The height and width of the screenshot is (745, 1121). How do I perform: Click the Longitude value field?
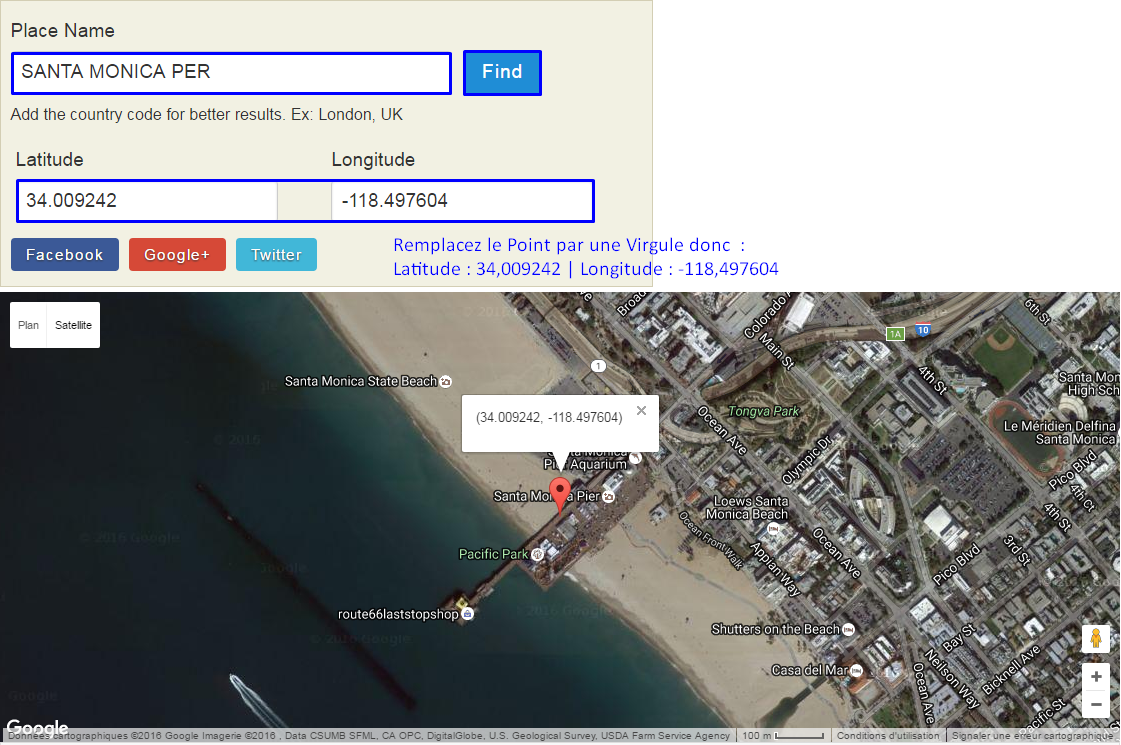coord(462,201)
